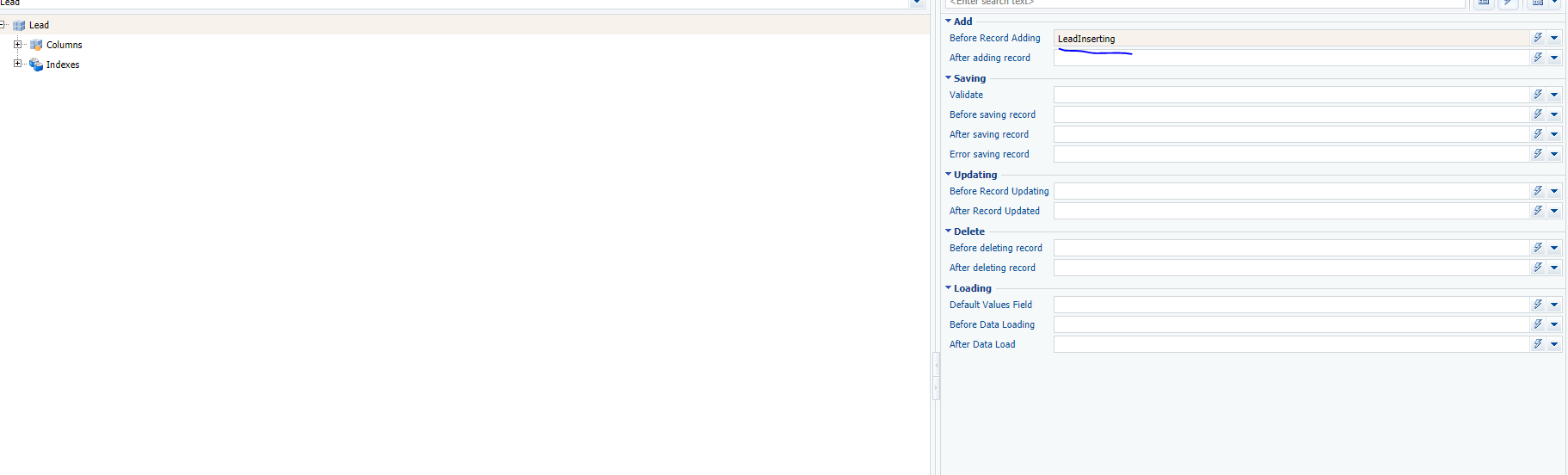
Task: Collapse the Loading section
Action: (x=949, y=287)
